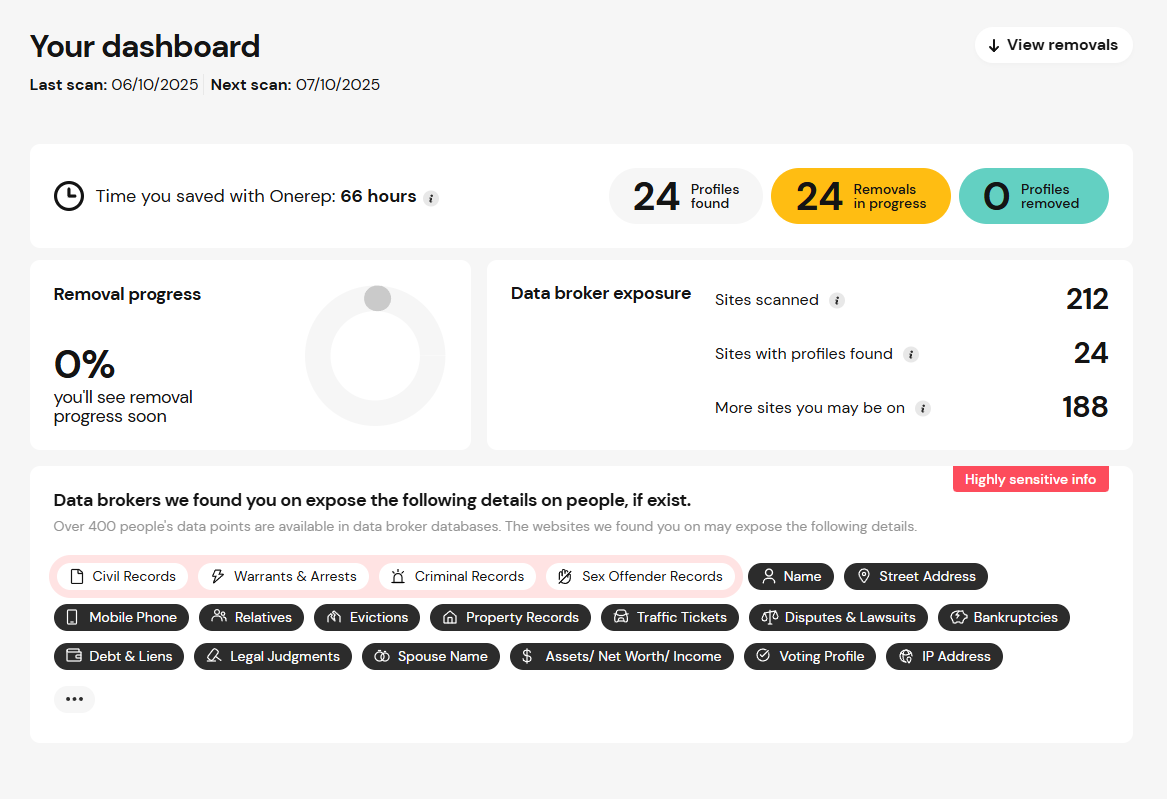Click the removal progress ring indicator
Image resolution: width=1168 pixels, height=799 pixels.
point(375,355)
